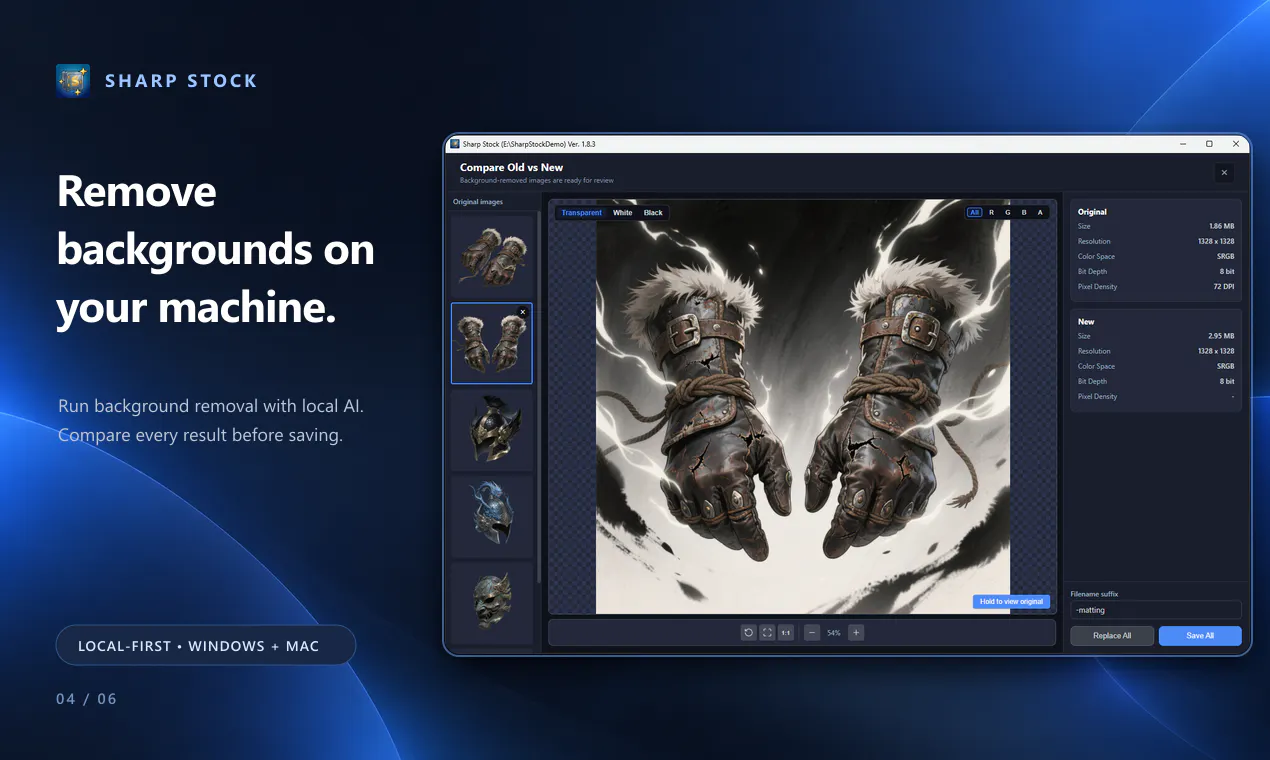Click the SHARP STOCK brand text
Image resolution: width=1270 pixels, height=760 pixels.
point(181,81)
